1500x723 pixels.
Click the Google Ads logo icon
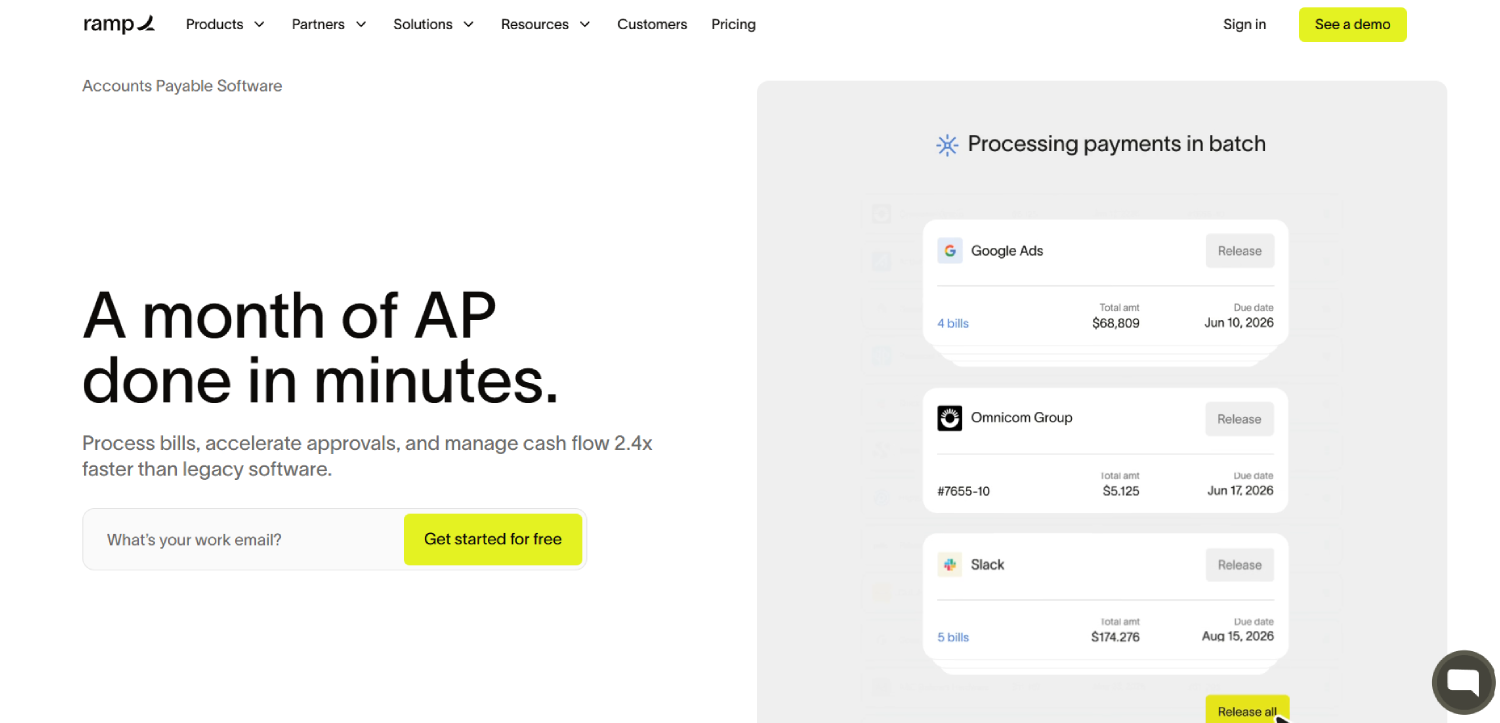click(x=949, y=251)
